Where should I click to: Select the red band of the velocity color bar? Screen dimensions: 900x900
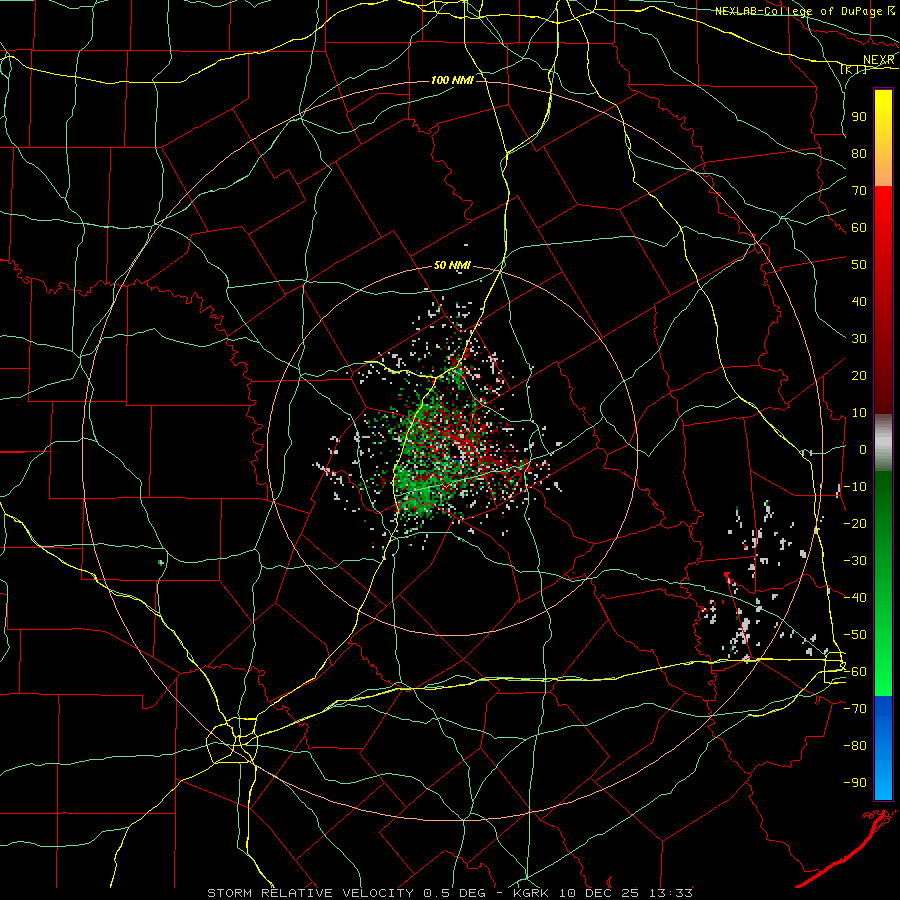pyautogui.click(x=883, y=300)
